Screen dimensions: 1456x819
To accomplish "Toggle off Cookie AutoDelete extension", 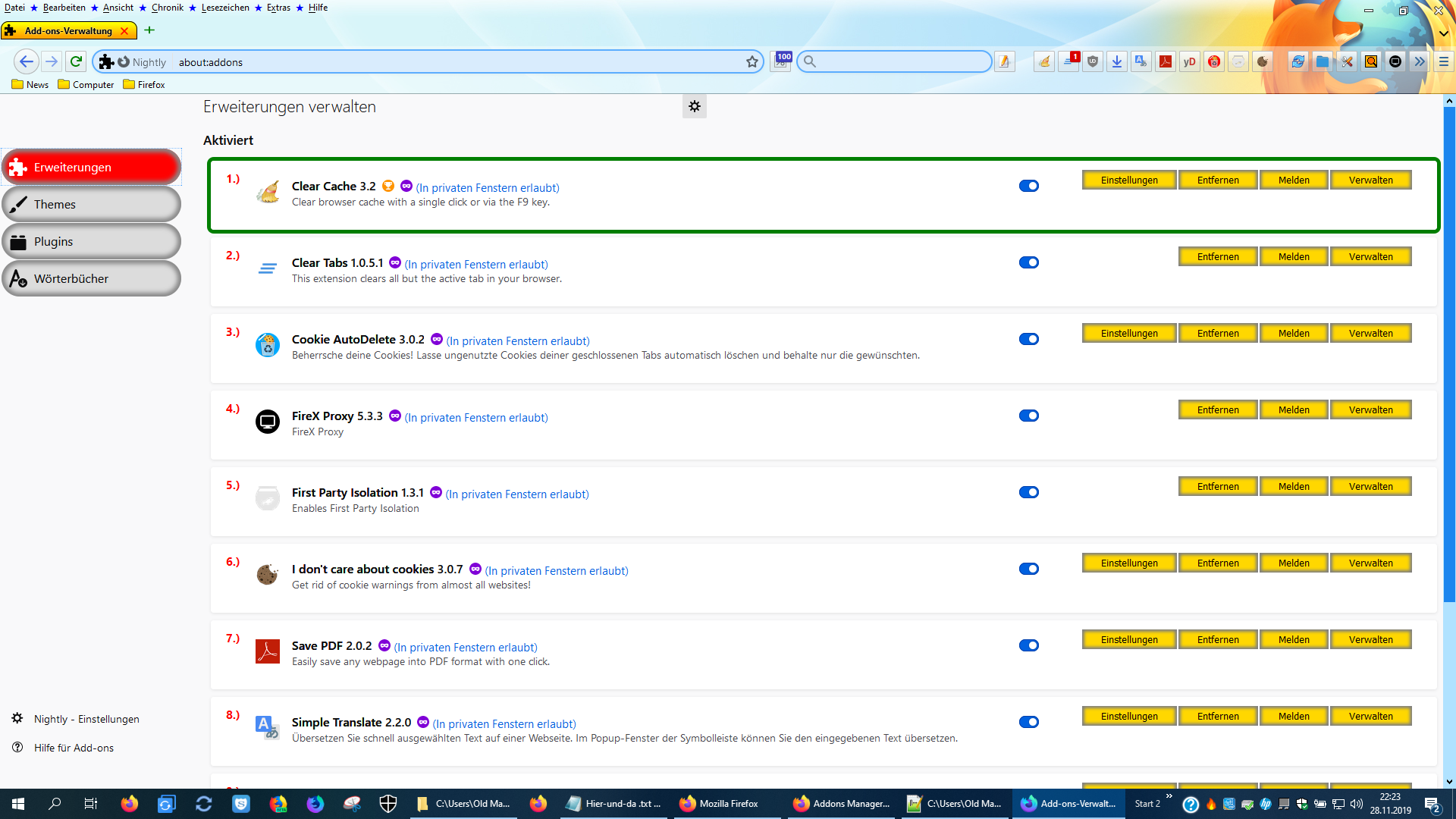I will click(x=1029, y=339).
